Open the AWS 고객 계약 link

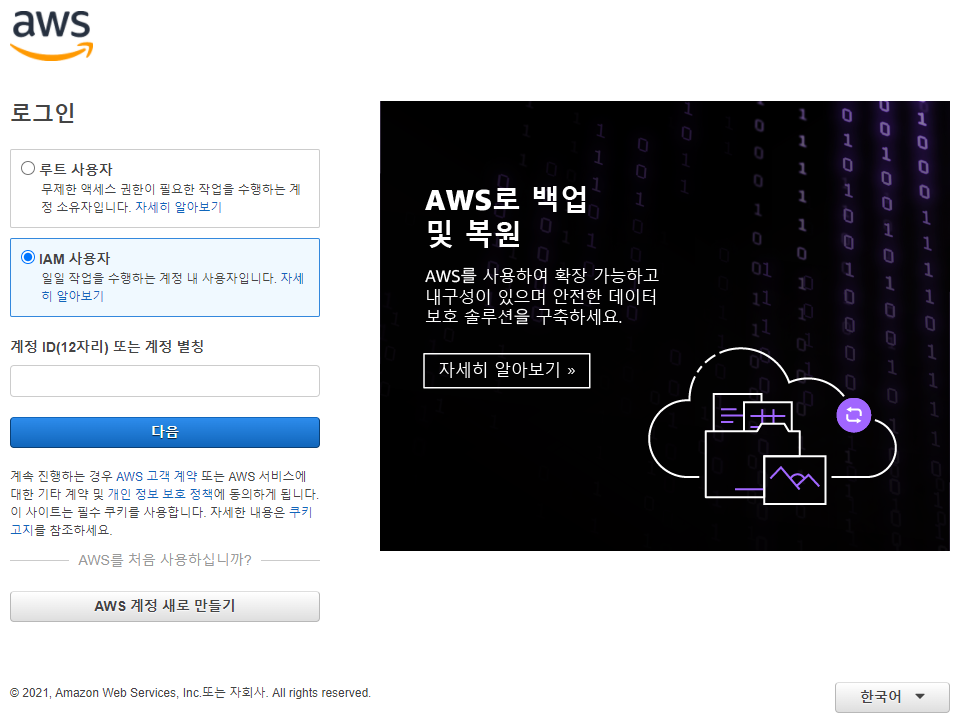click(157, 476)
